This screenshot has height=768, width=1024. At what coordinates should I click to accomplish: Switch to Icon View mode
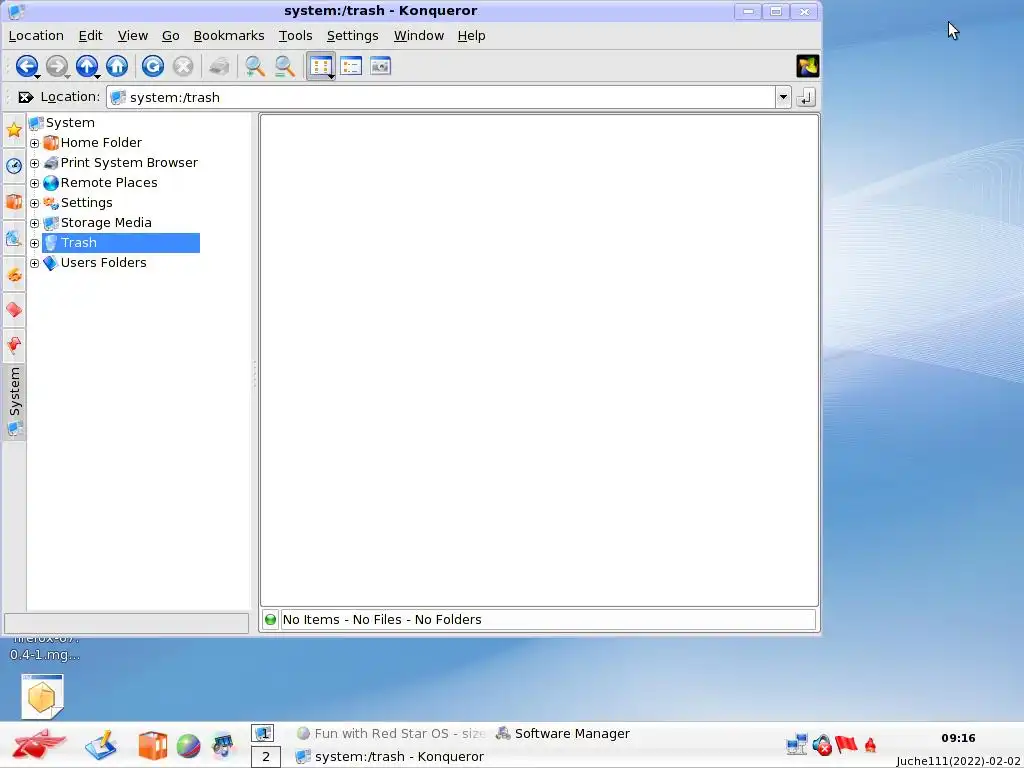321,66
